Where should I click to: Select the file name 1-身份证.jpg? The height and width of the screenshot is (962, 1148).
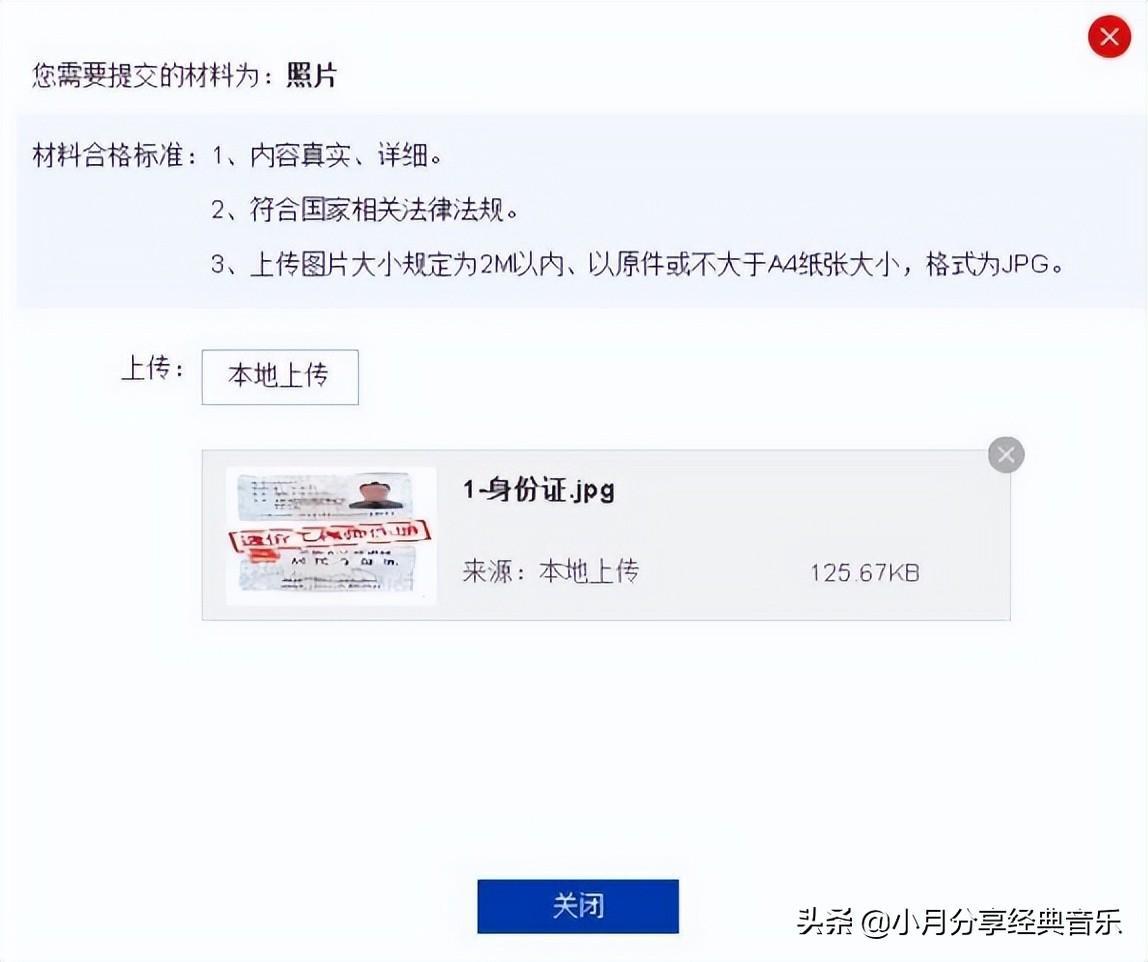pos(538,490)
